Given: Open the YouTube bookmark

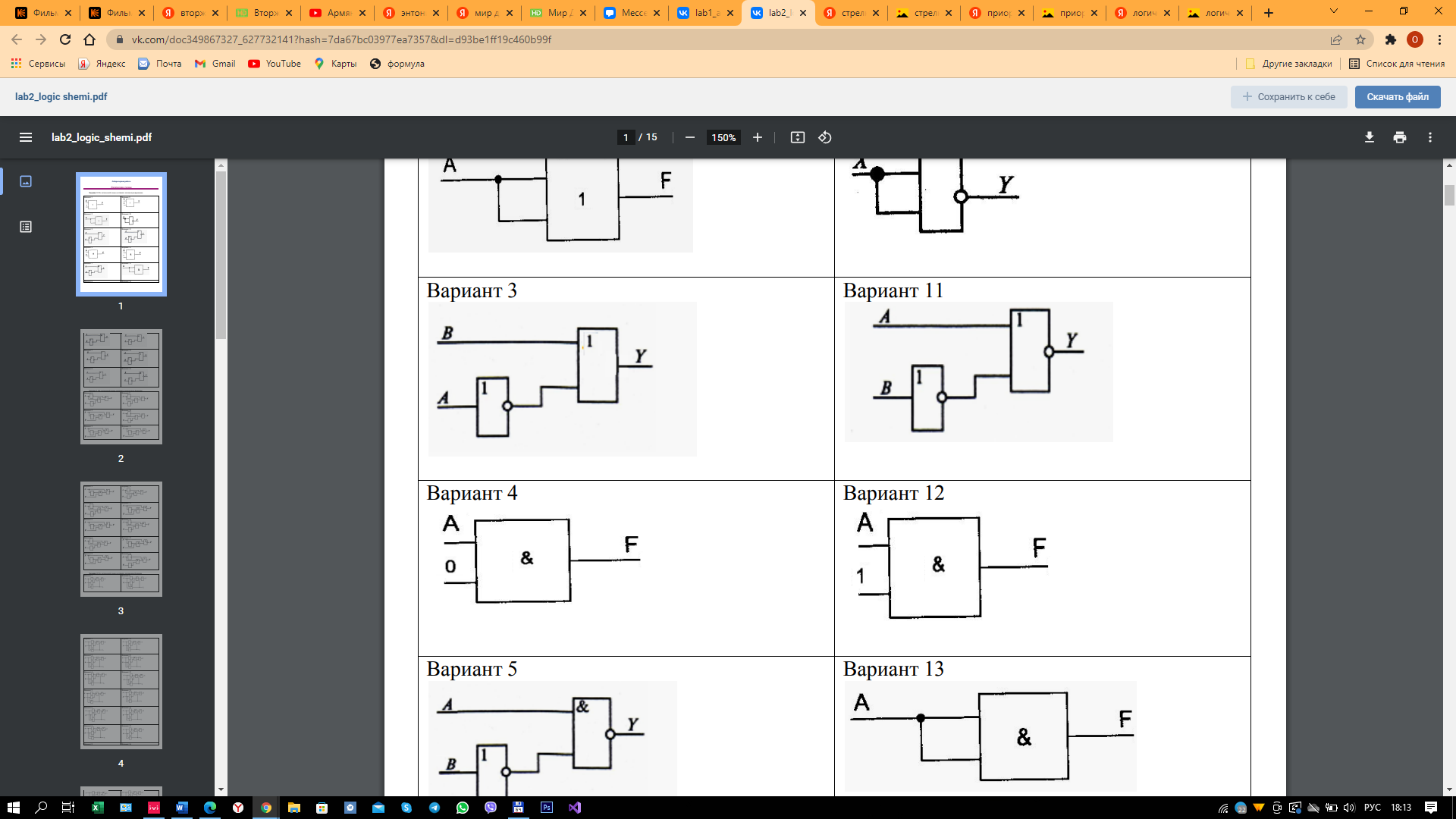Looking at the screenshot, I should click(x=275, y=64).
